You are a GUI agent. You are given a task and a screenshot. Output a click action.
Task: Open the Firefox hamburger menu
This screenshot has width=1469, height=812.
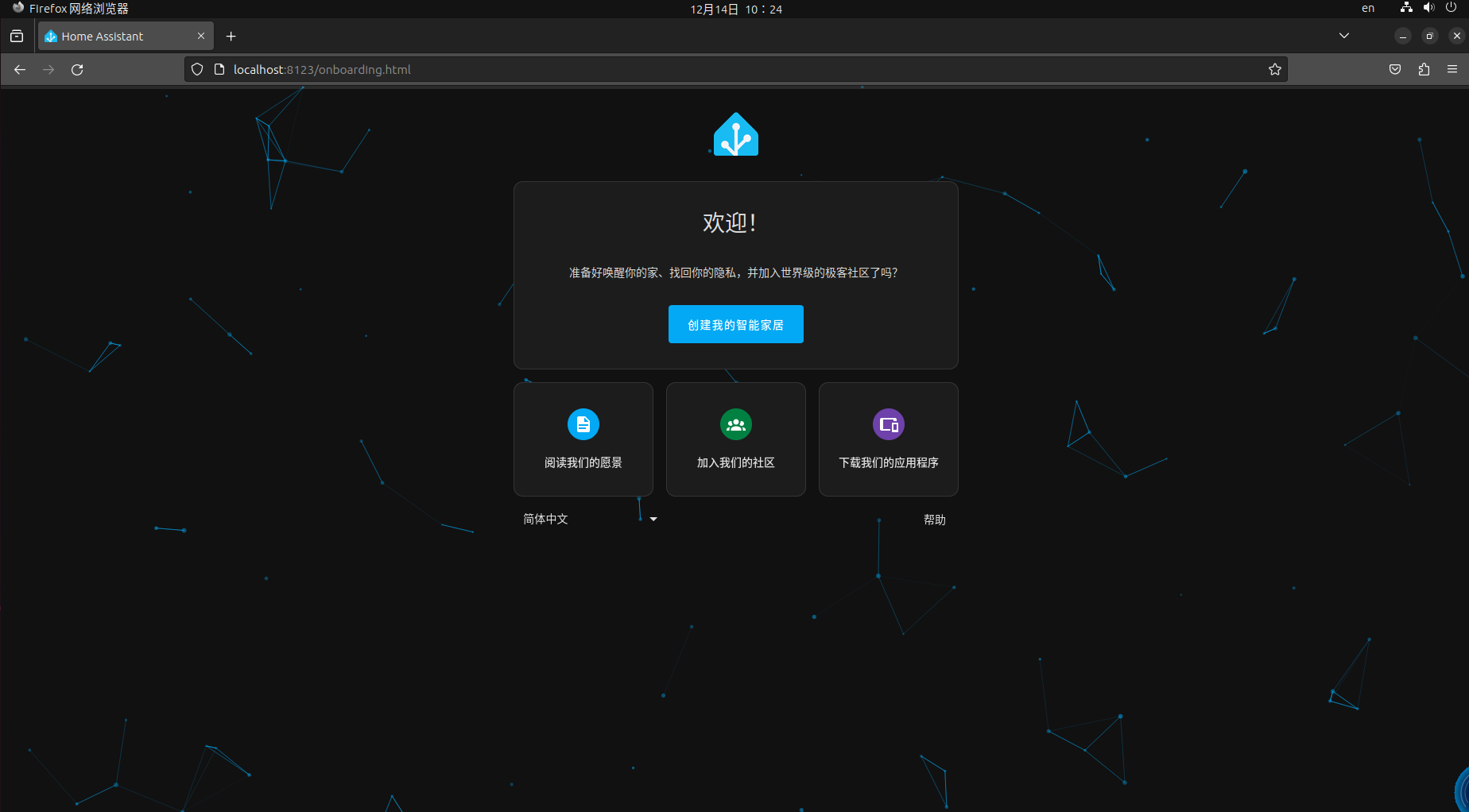1452,70
